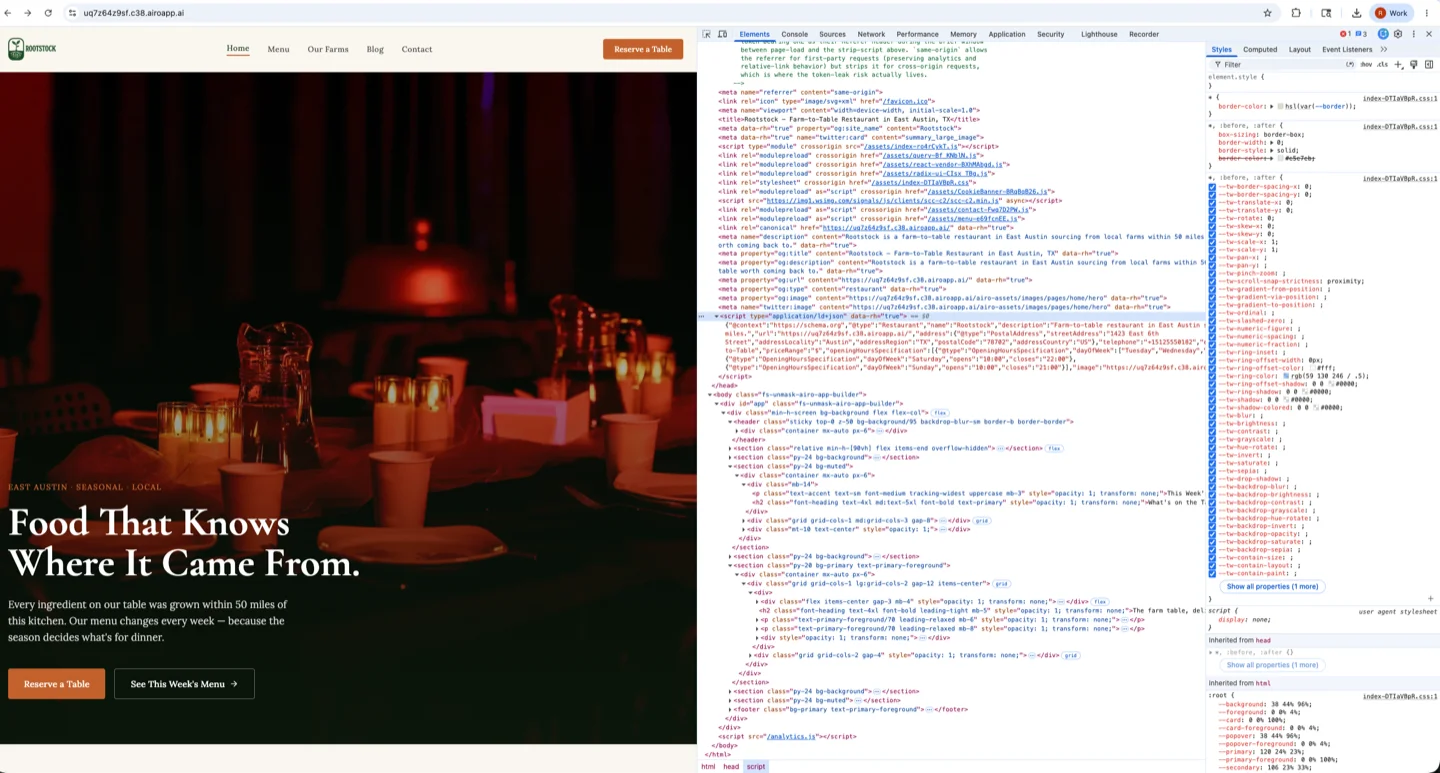This screenshot has width=1440, height=773.
Task: Click the tab search icon next to extensions
Action: click(1326, 13)
